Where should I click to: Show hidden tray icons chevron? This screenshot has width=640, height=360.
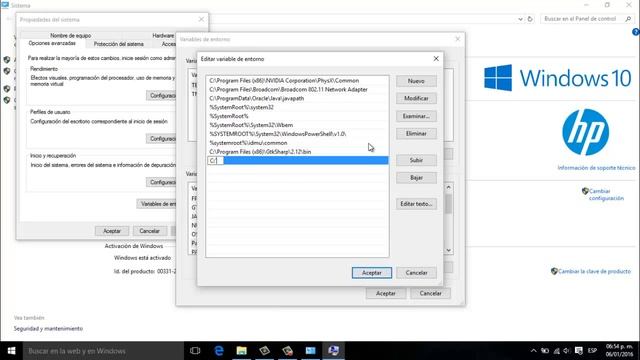click(x=533, y=351)
